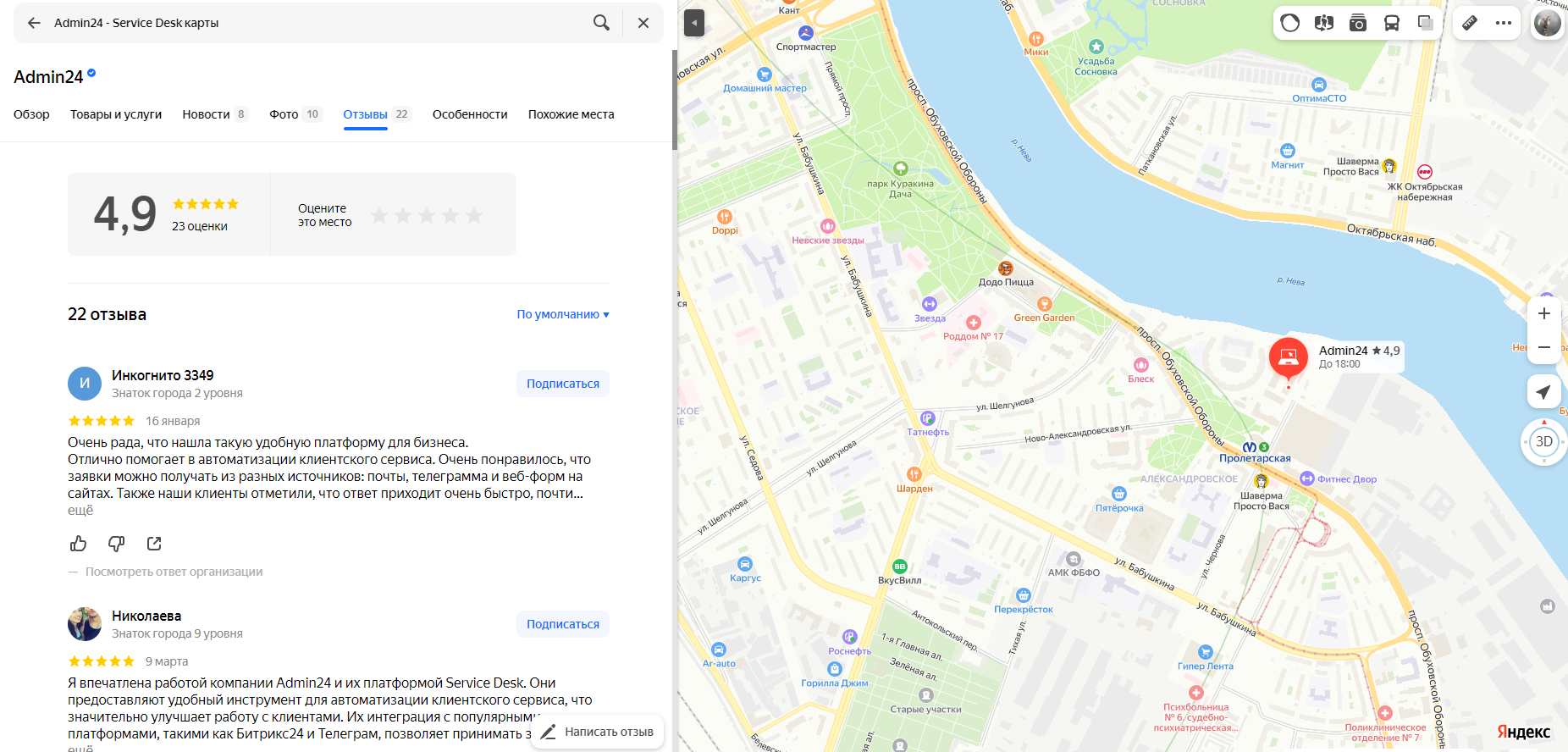Toggle moving public transport layer

coord(1392,23)
